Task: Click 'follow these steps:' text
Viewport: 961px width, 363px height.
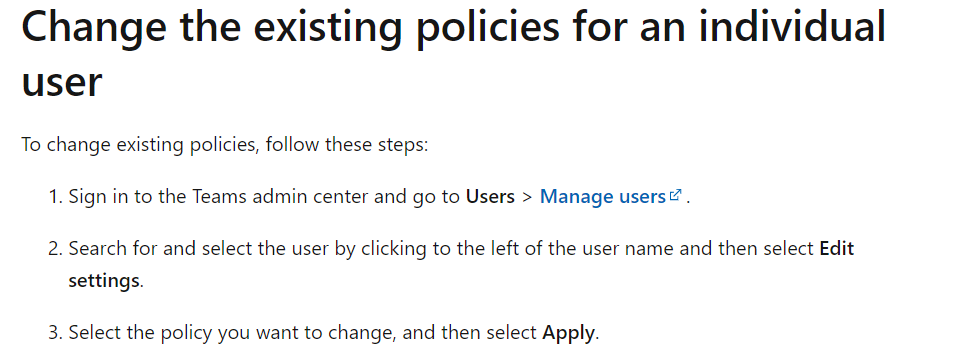Action: (347, 145)
